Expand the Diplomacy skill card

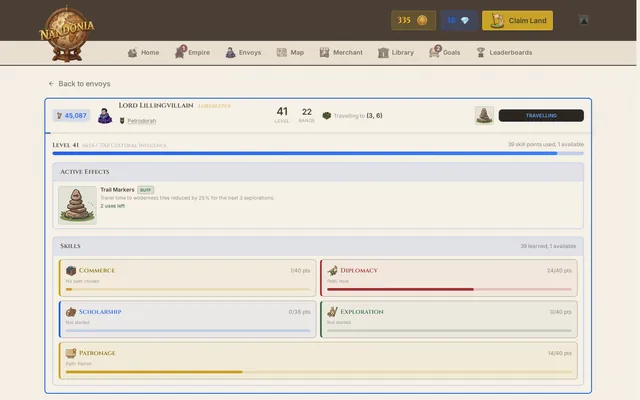click(x=449, y=278)
